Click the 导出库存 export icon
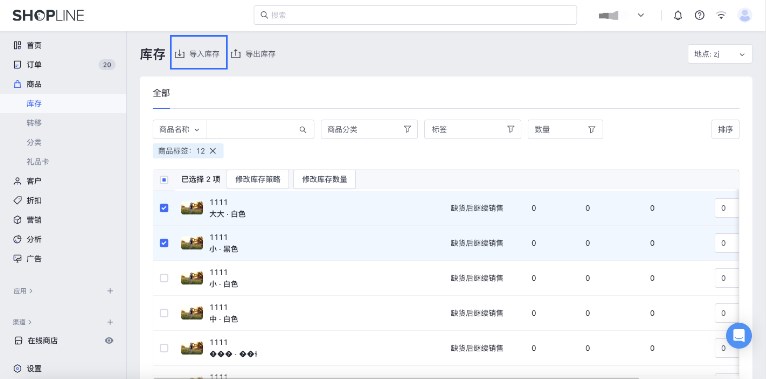766x379 pixels. [236, 54]
